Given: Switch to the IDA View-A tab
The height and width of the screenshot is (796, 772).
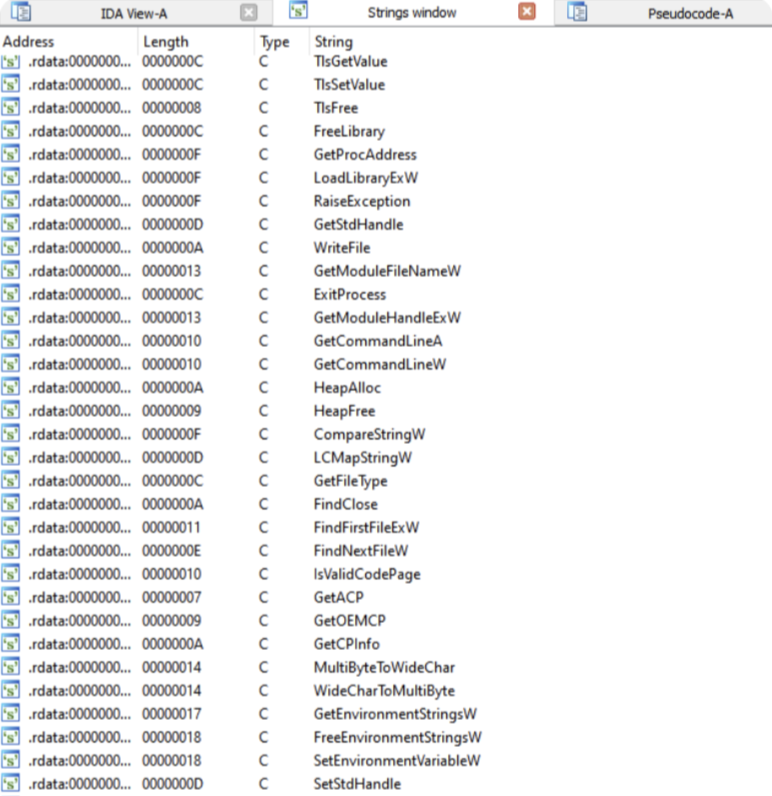Looking at the screenshot, I should coord(133,14).
